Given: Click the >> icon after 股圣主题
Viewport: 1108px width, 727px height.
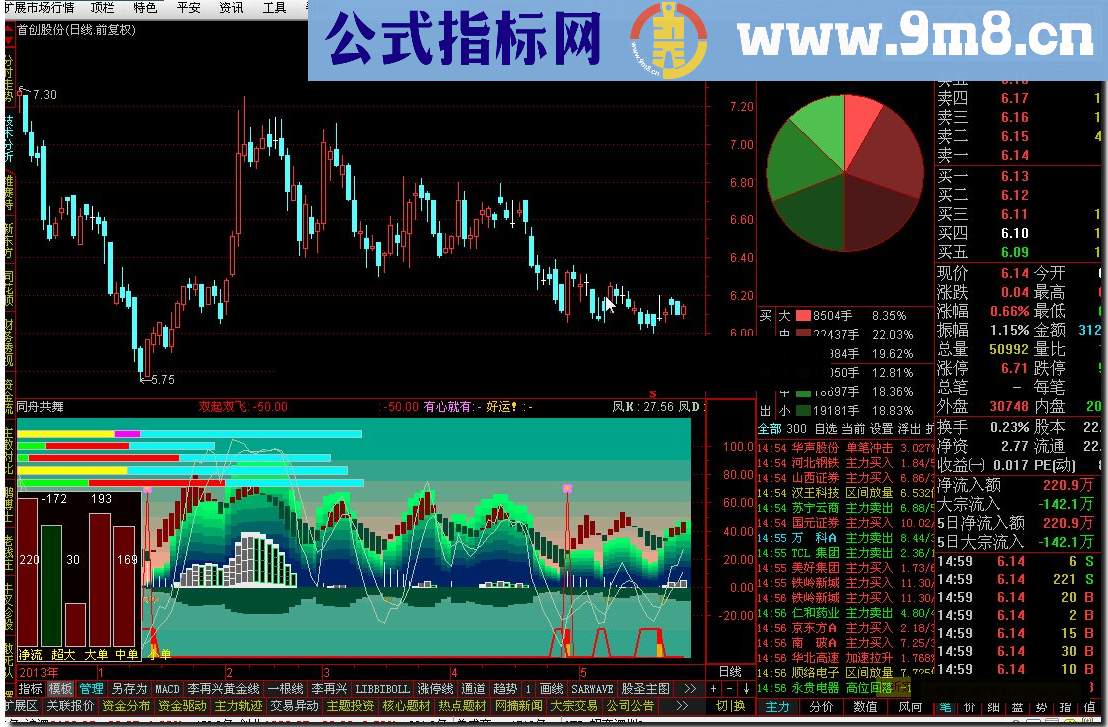Looking at the screenshot, I should pos(691,689).
